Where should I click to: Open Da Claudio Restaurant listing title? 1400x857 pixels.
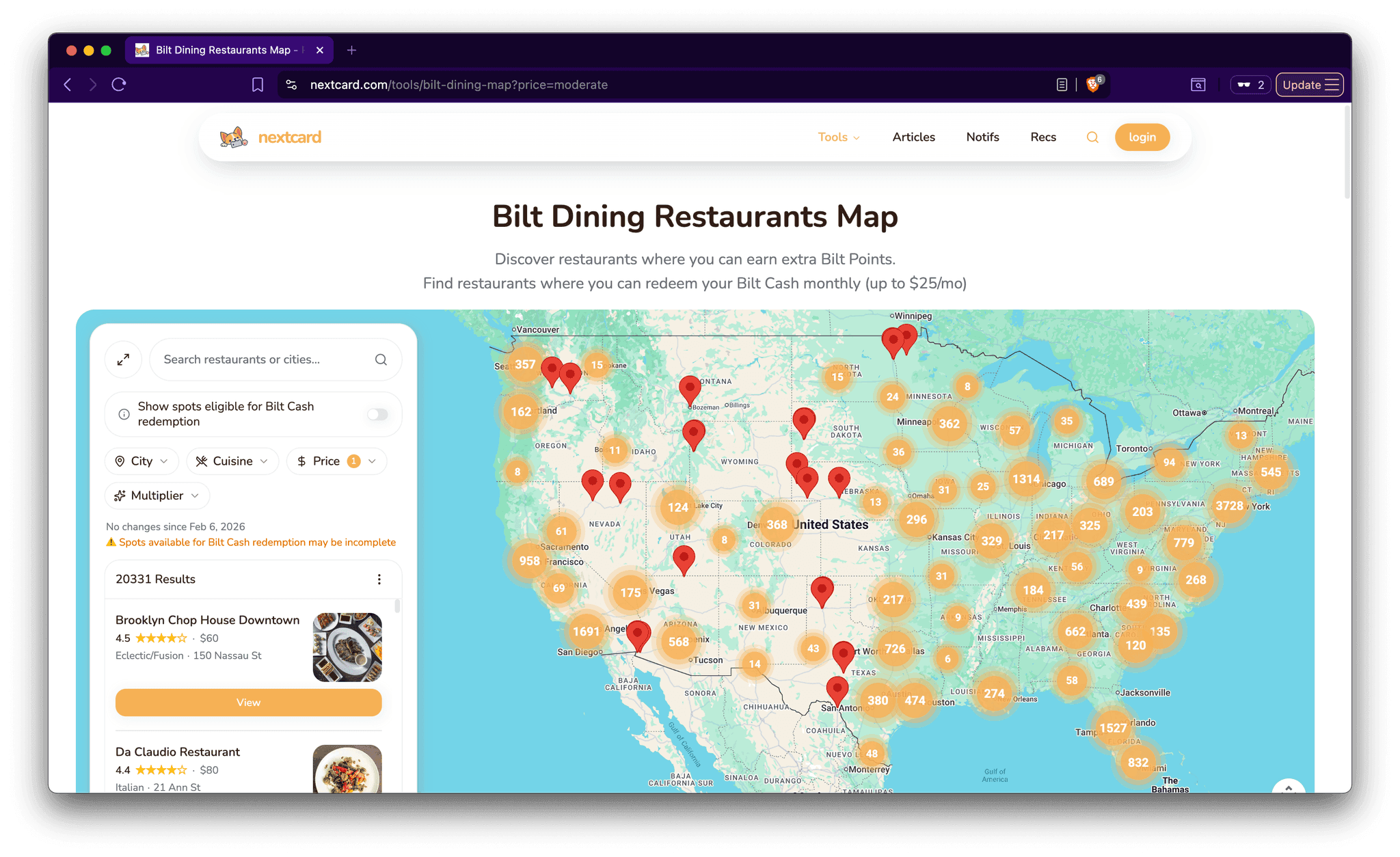coord(178,752)
